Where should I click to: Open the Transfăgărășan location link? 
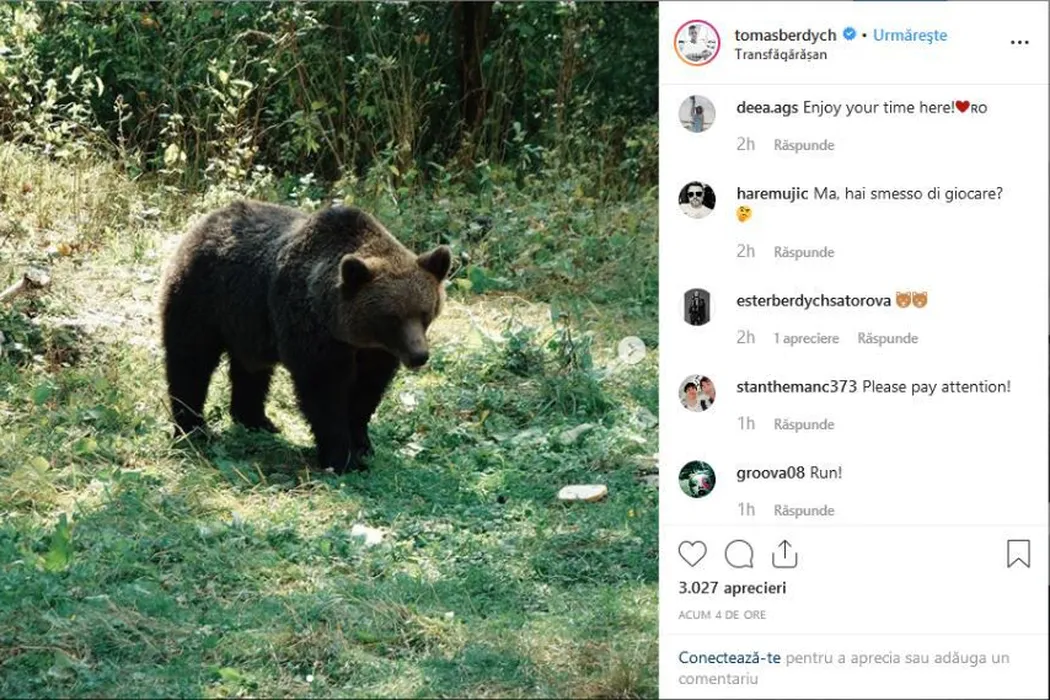point(780,55)
